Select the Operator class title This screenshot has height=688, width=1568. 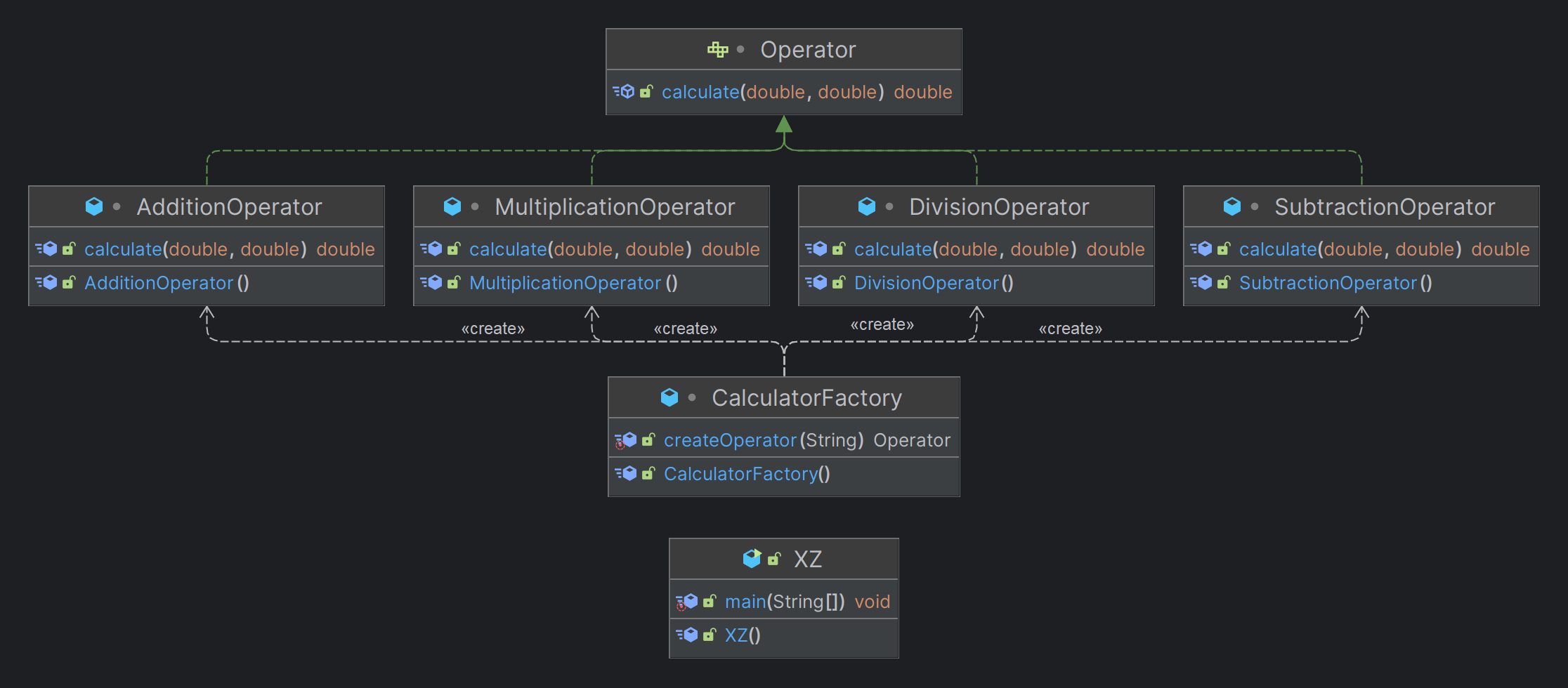pyautogui.click(x=808, y=50)
